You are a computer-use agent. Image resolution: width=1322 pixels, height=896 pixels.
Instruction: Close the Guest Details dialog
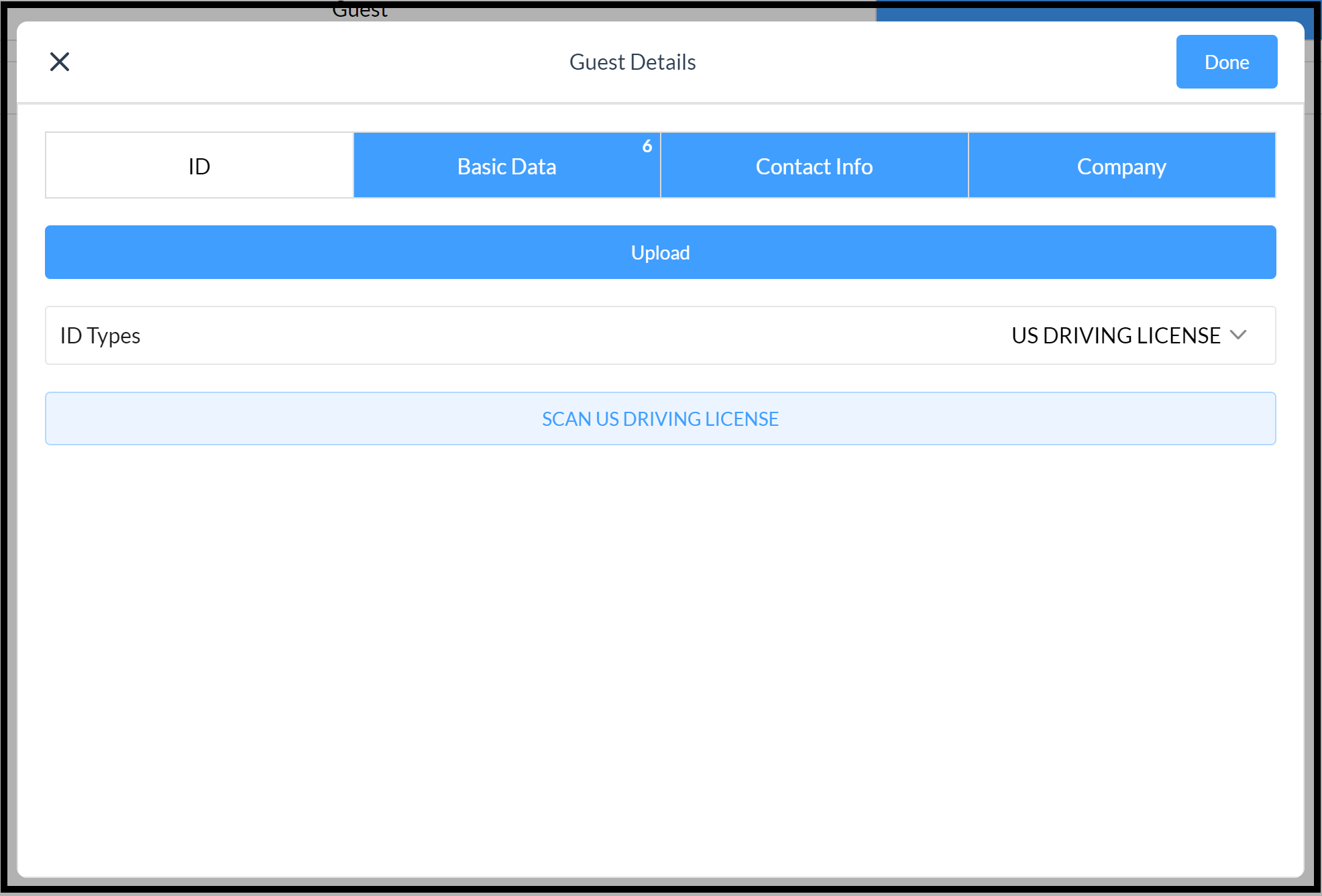point(59,62)
